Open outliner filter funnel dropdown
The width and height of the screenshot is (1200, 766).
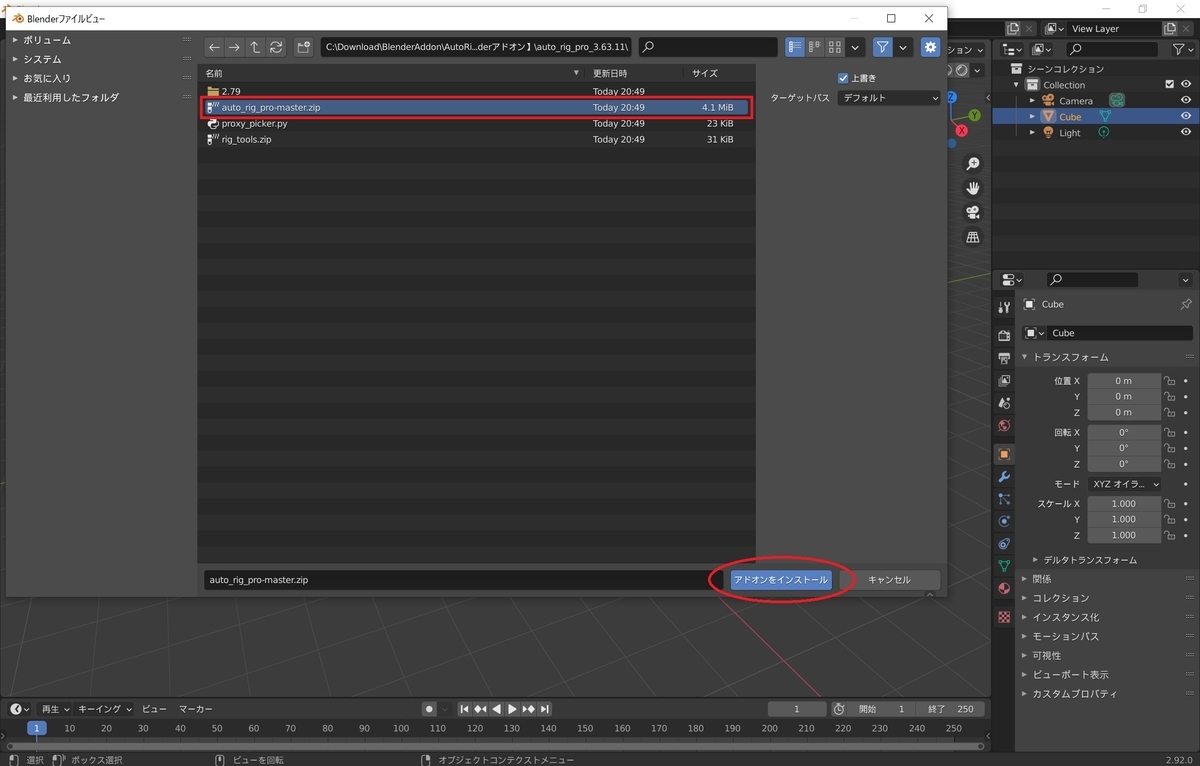point(1183,49)
